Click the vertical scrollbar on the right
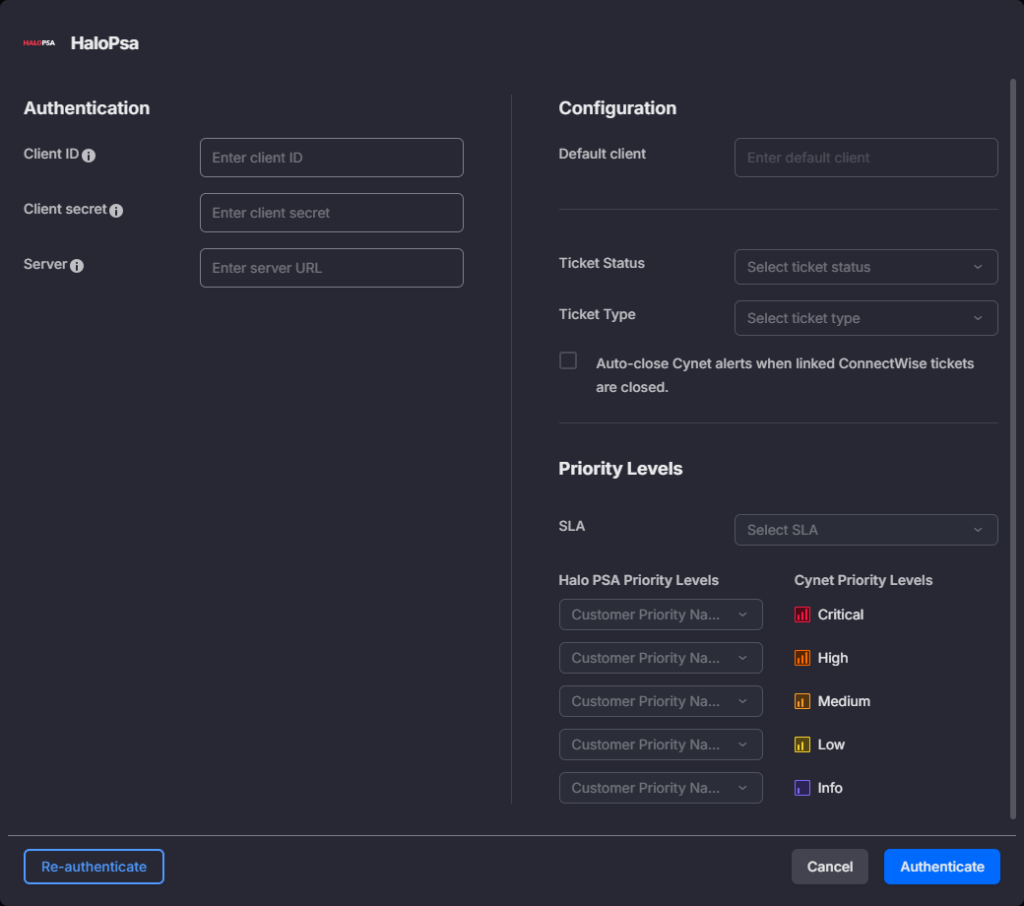The height and width of the screenshot is (906, 1024). coord(1013,450)
